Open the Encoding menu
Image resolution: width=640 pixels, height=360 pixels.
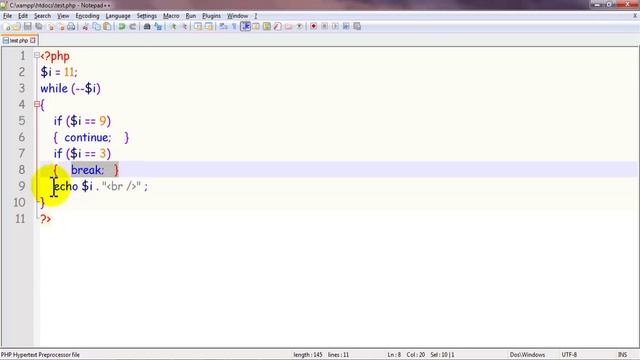[87, 16]
